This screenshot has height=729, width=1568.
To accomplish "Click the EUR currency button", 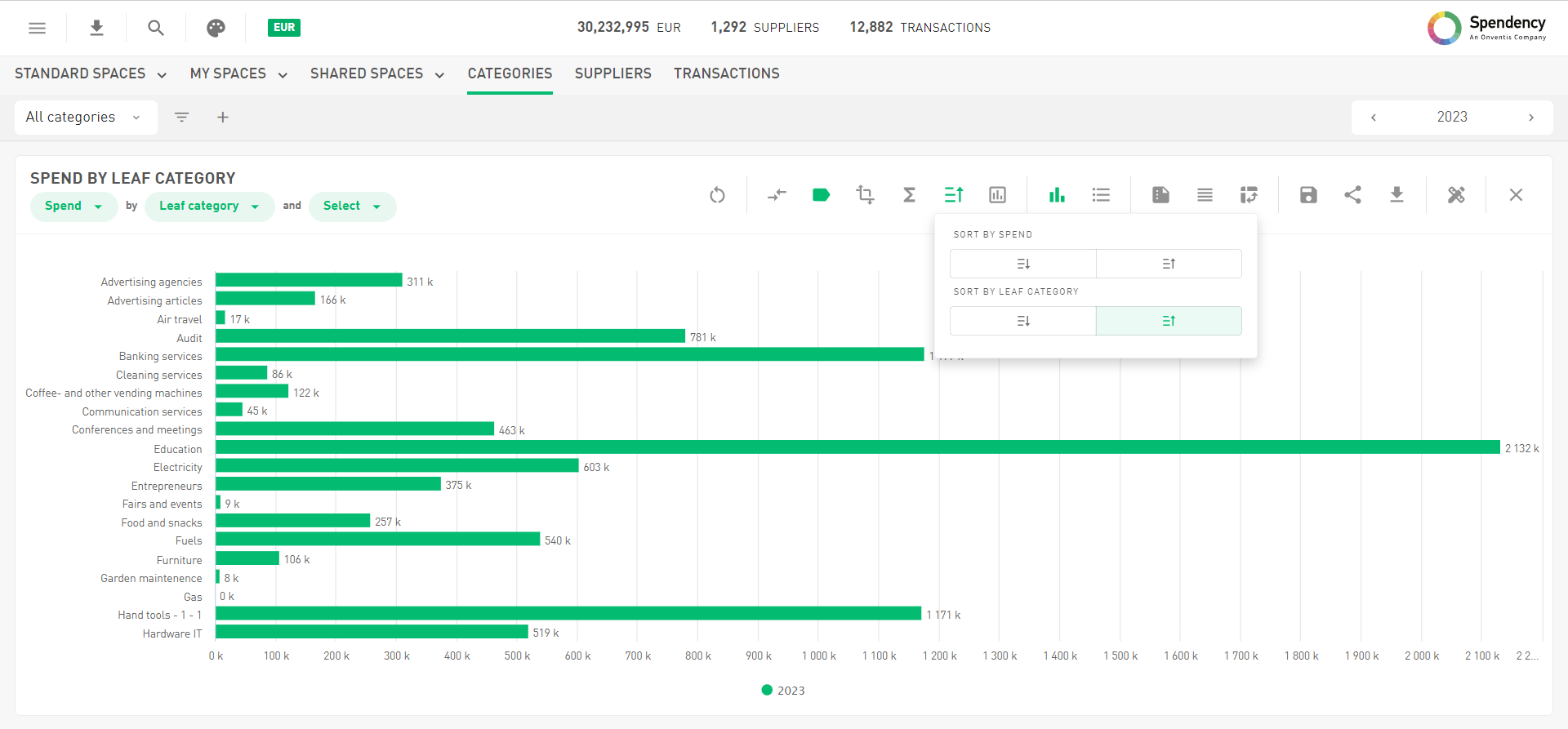I will pos(283,28).
